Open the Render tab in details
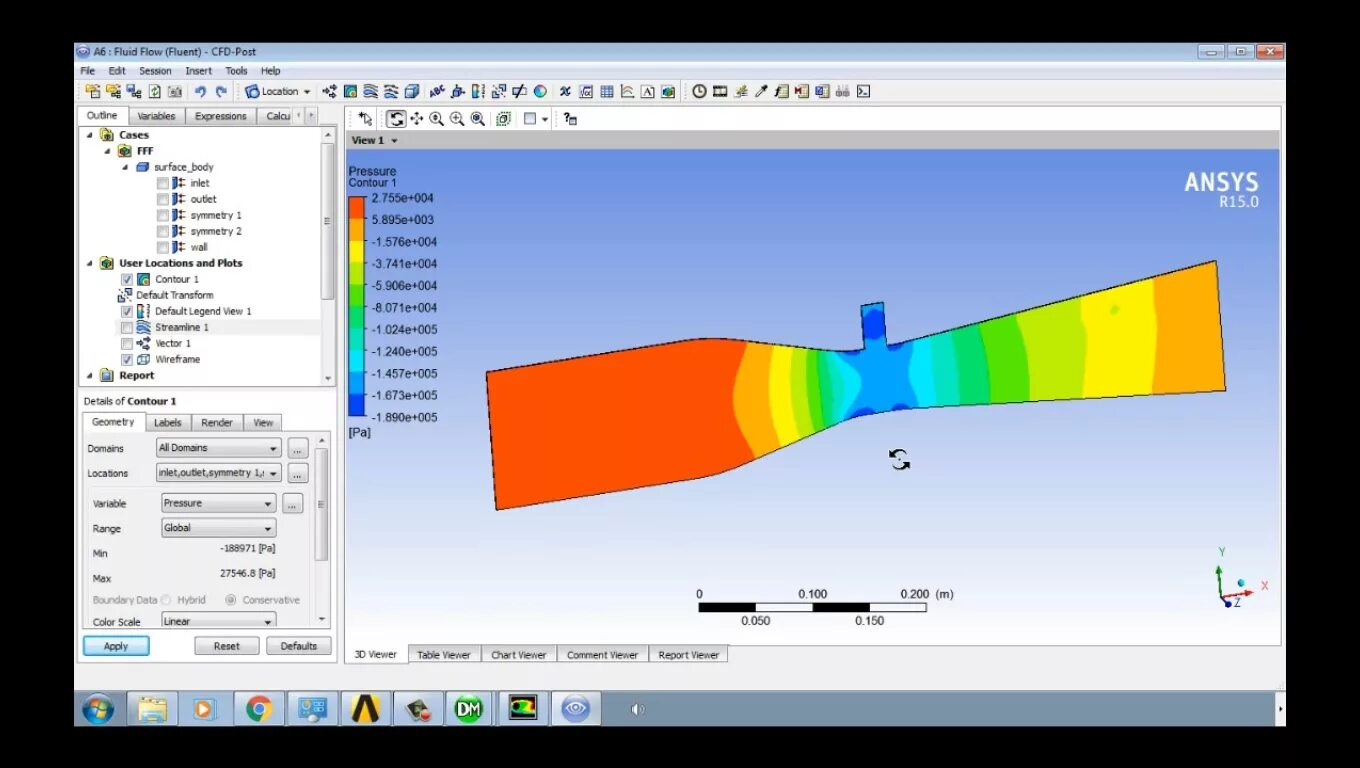This screenshot has height=768, width=1360. pyautogui.click(x=216, y=422)
